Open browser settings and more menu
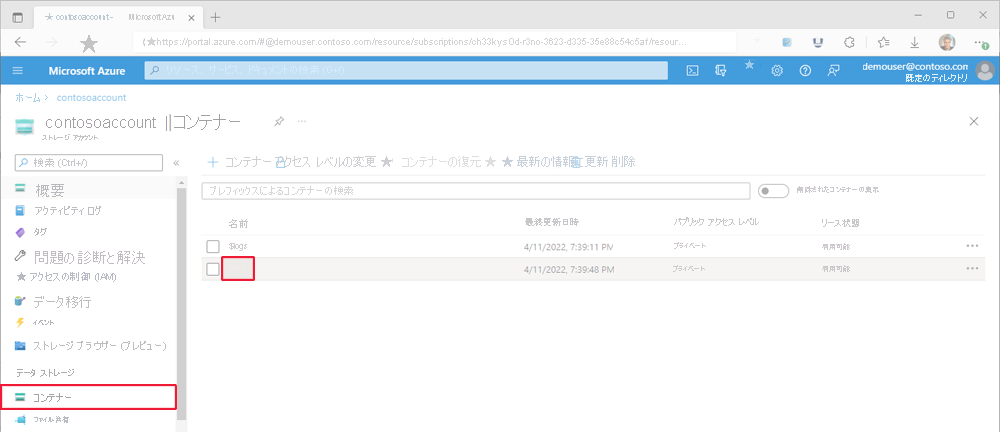 (x=980, y=42)
